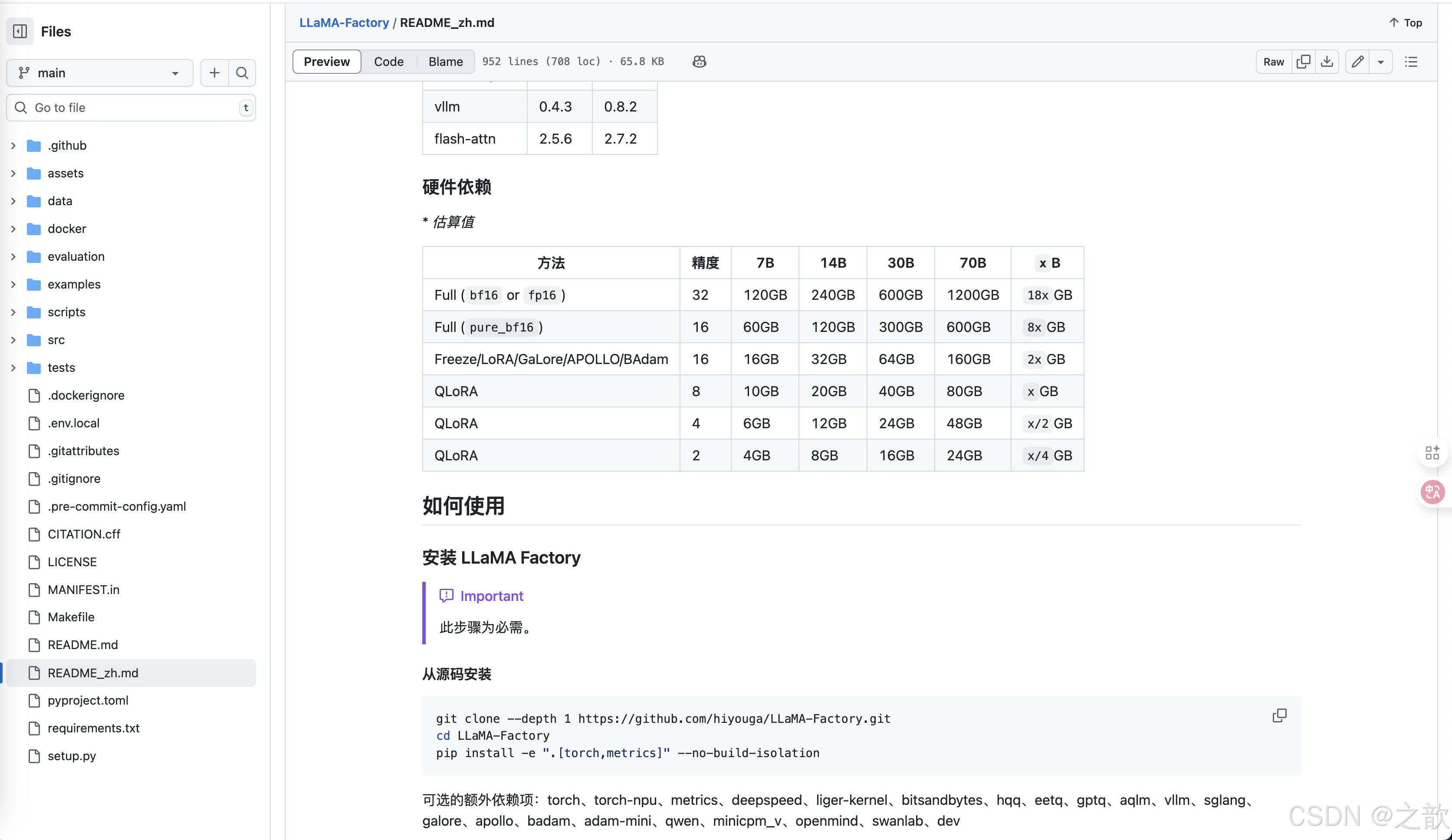1452x840 pixels.
Task: Copy the git clone code block
Action: 1279,715
